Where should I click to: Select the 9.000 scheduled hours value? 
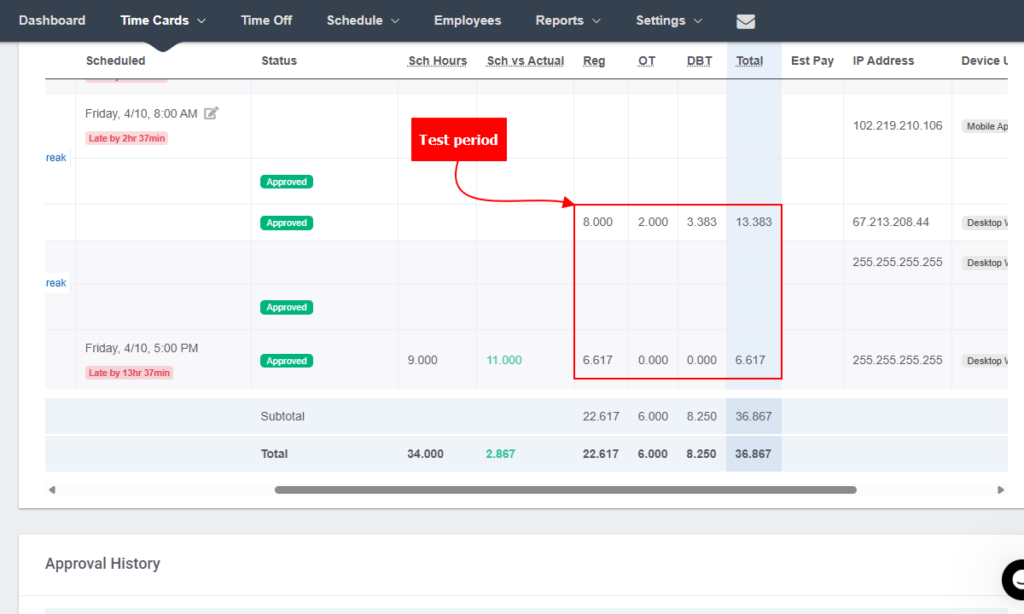pyautogui.click(x=423, y=360)
